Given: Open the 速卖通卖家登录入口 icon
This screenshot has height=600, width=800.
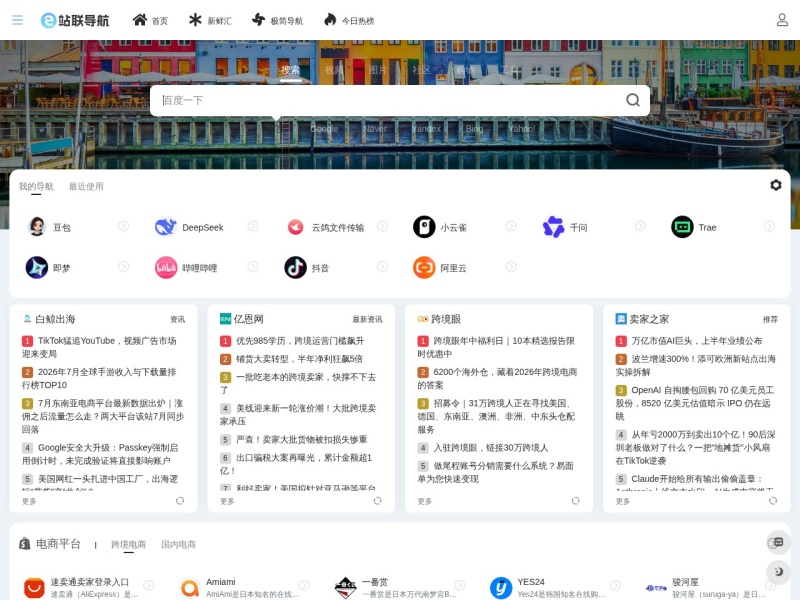Looking at the screenshot, I should point(34,587).
